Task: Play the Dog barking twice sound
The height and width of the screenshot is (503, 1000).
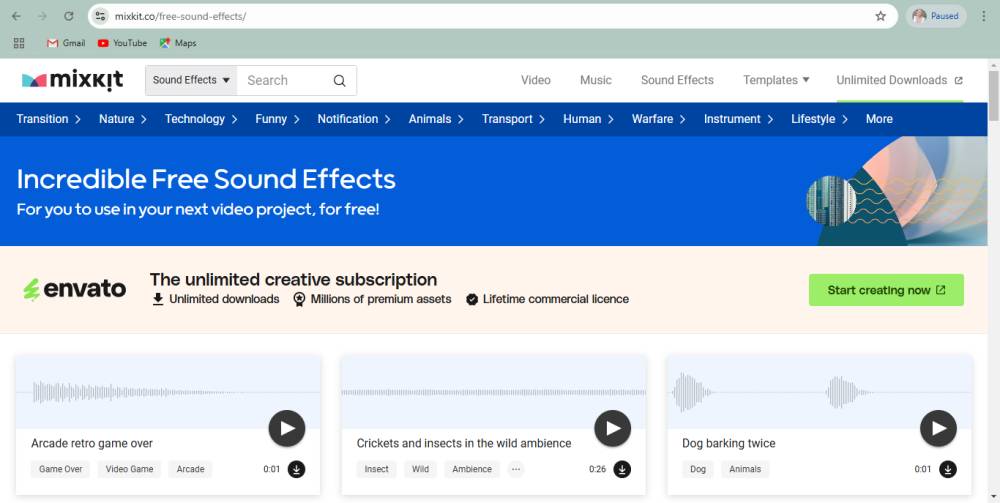Action: 938,428
